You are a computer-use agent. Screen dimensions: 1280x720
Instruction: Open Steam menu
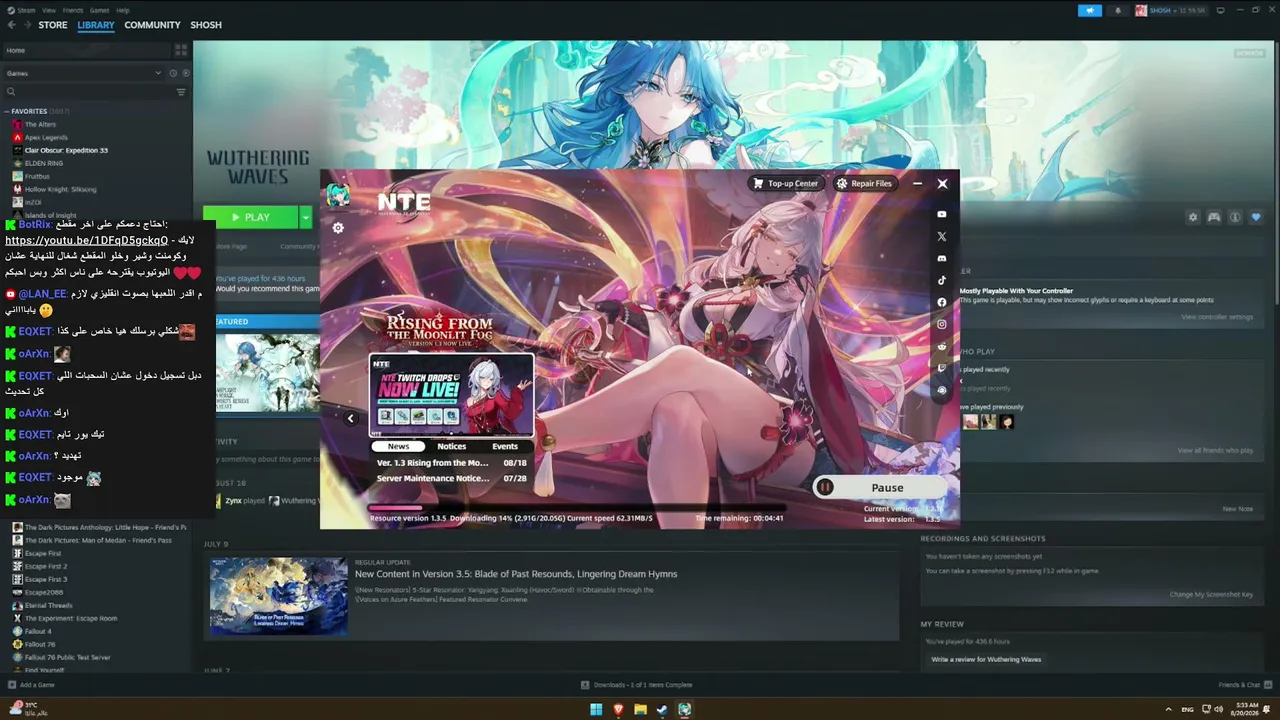pos(21,10)
